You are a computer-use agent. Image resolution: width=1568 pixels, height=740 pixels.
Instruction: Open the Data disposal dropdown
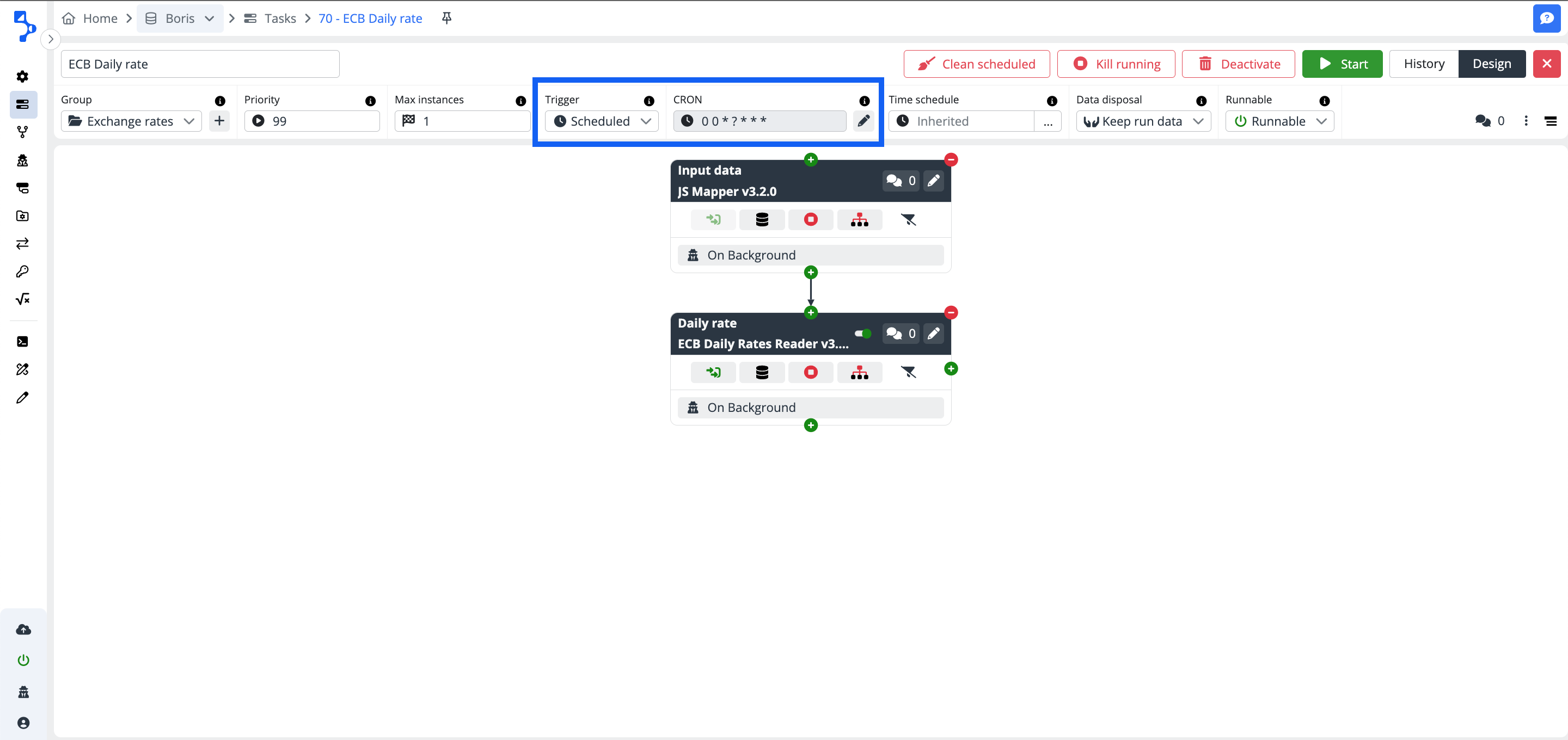(1143, 121)
